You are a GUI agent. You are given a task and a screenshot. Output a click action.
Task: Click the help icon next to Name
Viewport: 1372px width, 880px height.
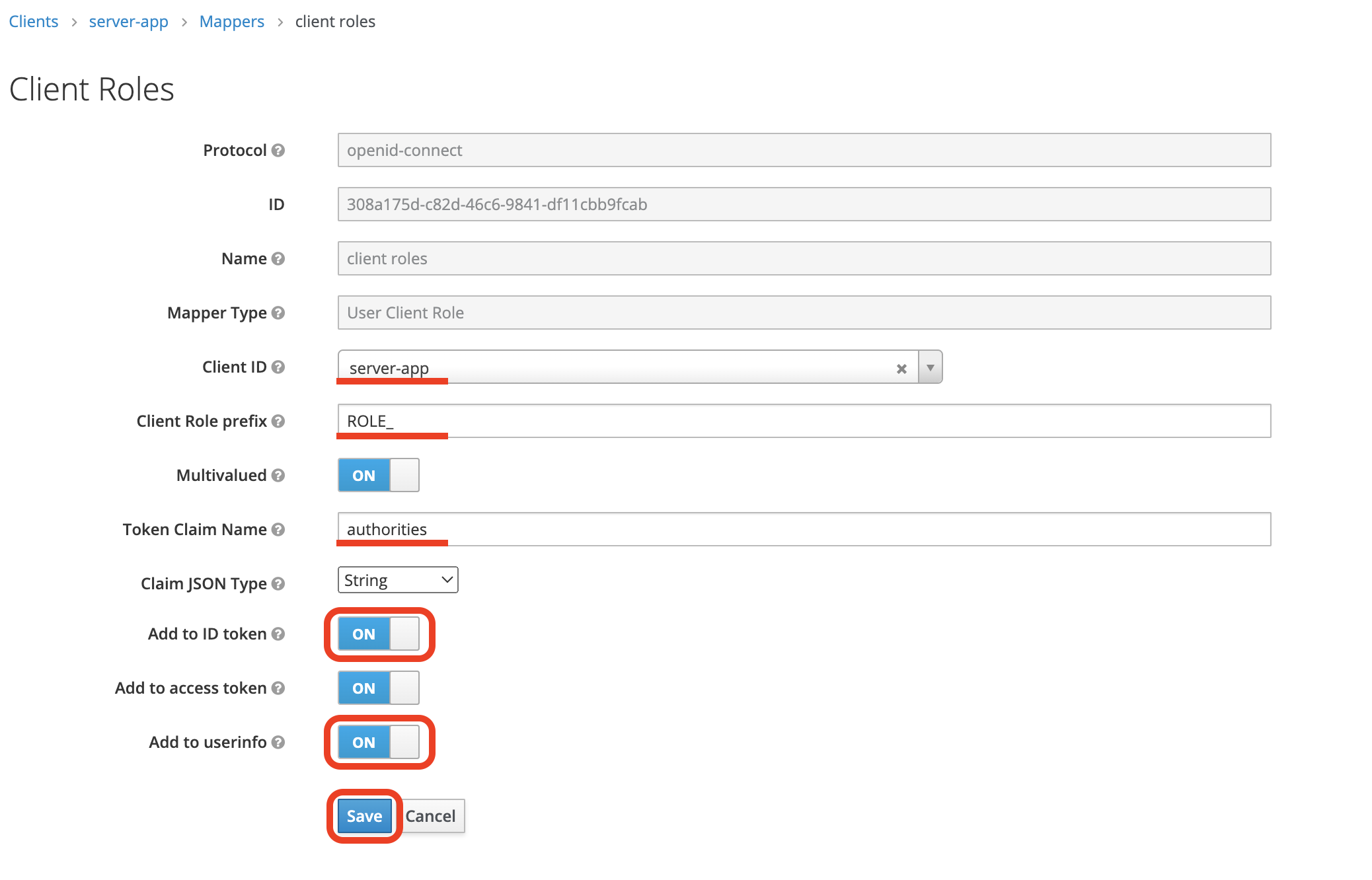(278, 258)
